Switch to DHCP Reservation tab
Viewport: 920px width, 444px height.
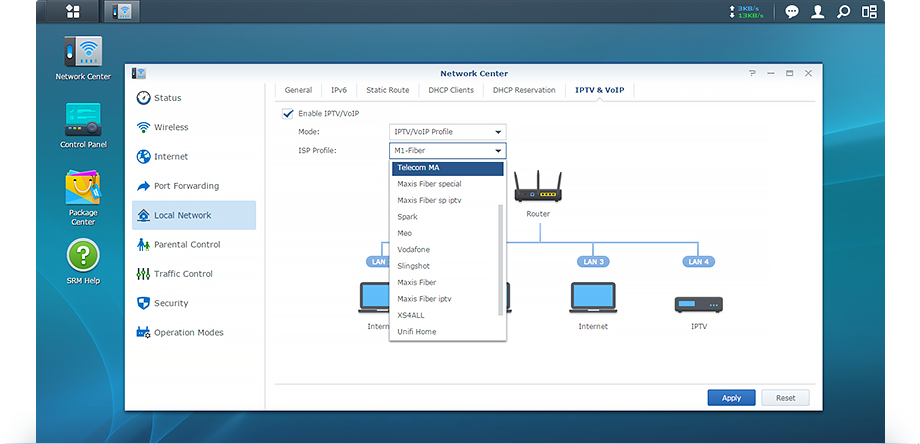524,90
